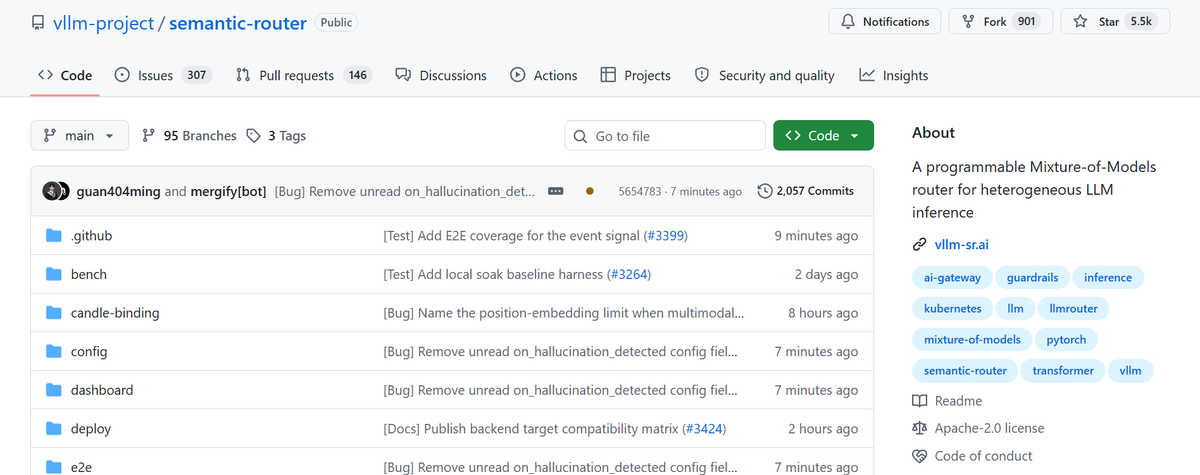This screenshot has width=1200, height=475.
Task: Click the commit history clock icon
Action: click(x=765, y=191)
